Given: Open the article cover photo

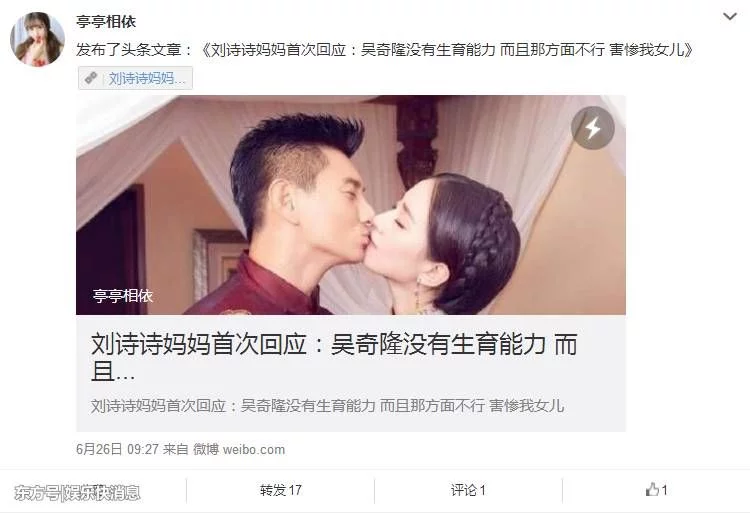Looking at the screenshot, I should [351, 205].
